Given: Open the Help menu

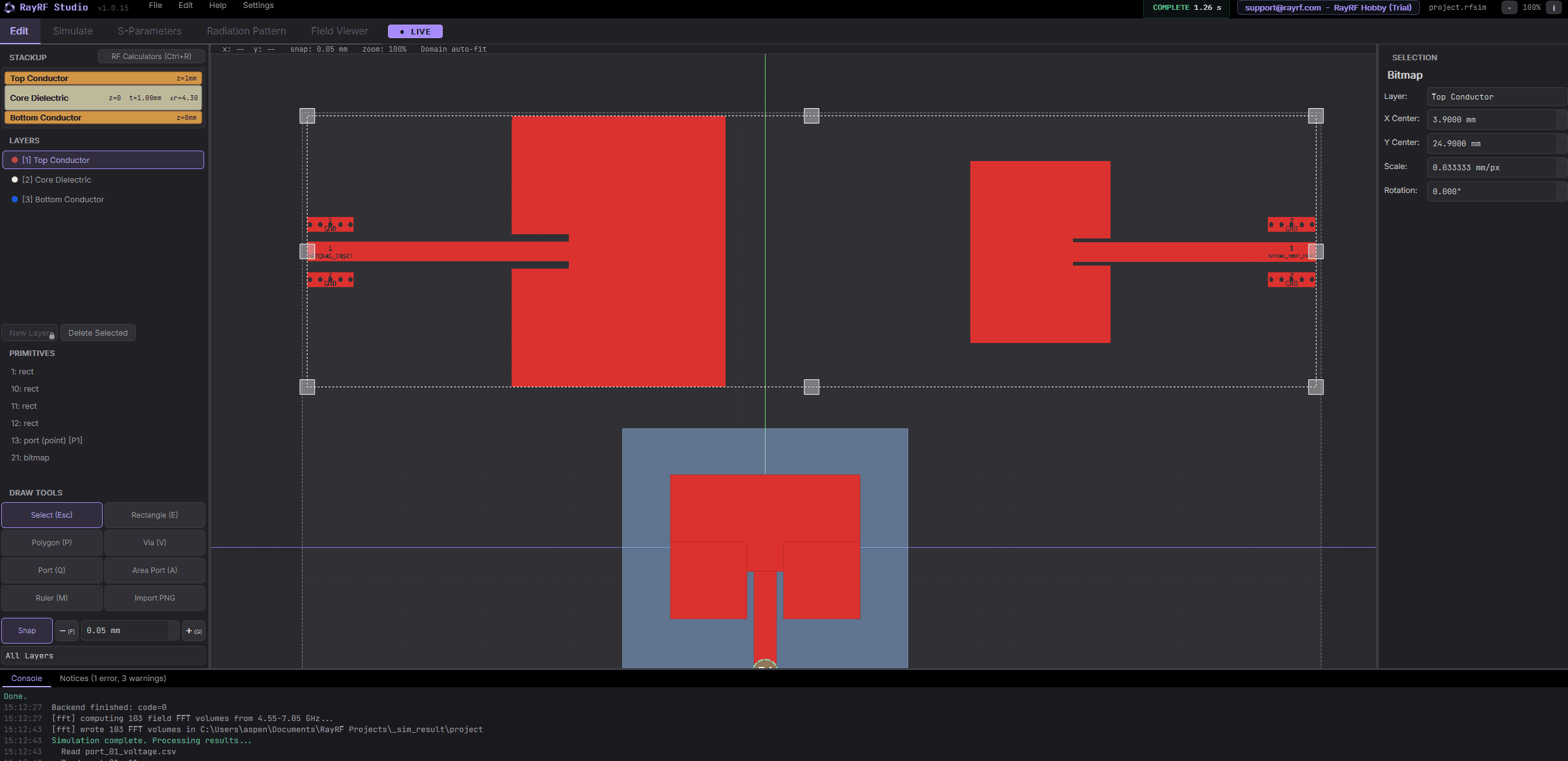Looking at the screenshot, I should pyautogui.click(x=218, y=6).
